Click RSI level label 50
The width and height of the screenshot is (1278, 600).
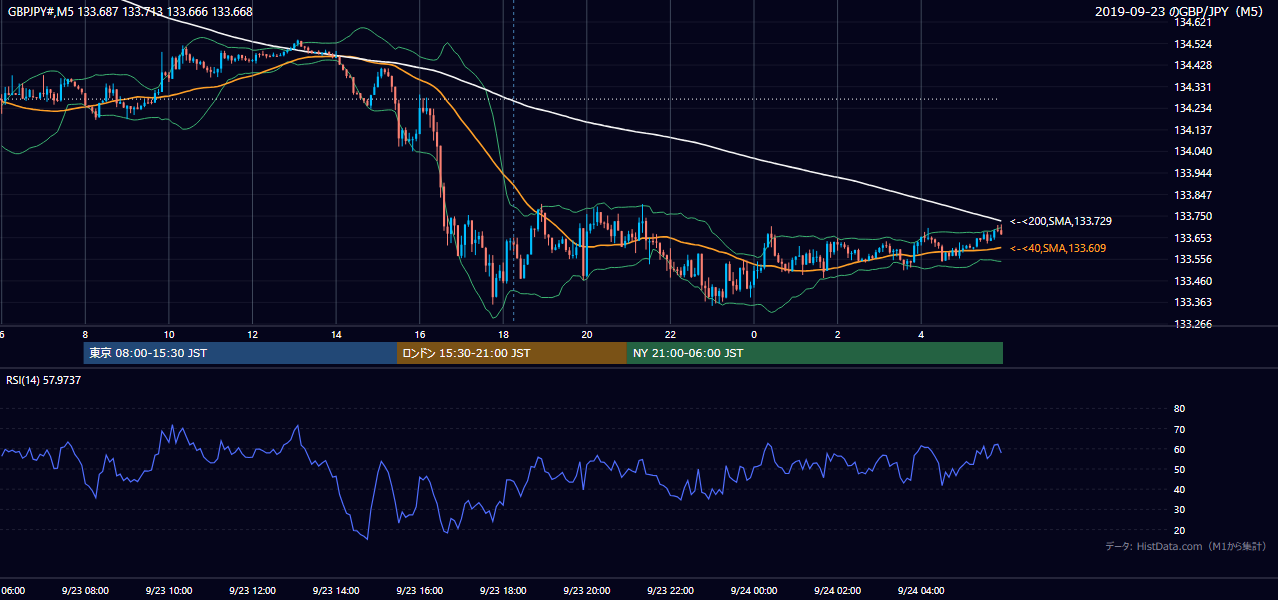click(x=1179, y=469)
